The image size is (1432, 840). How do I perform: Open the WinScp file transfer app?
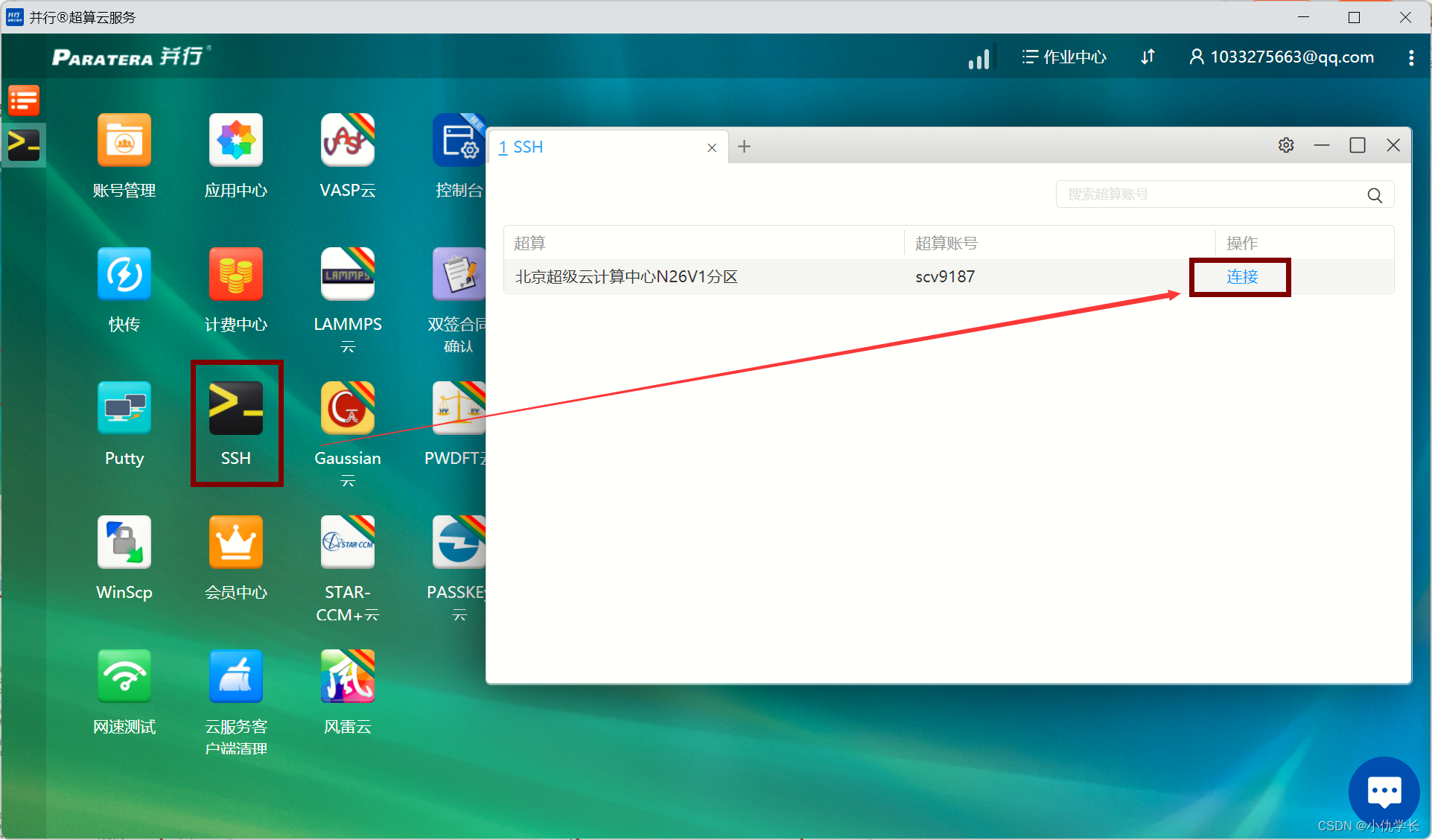coord(124,543)
